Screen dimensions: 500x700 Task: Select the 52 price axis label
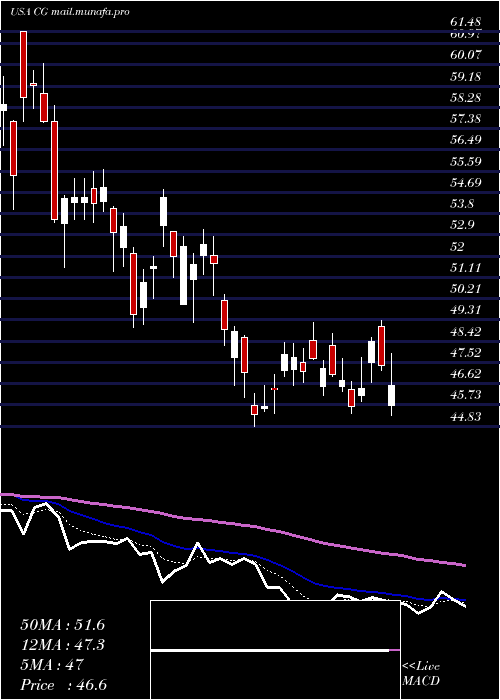(458, 246)
